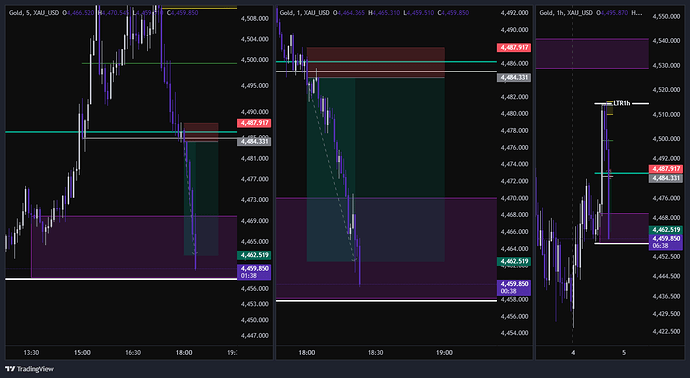Select green 4,462.519 label on 1h chart
Viewport: 690px width, 378px height.
(666, 229)
